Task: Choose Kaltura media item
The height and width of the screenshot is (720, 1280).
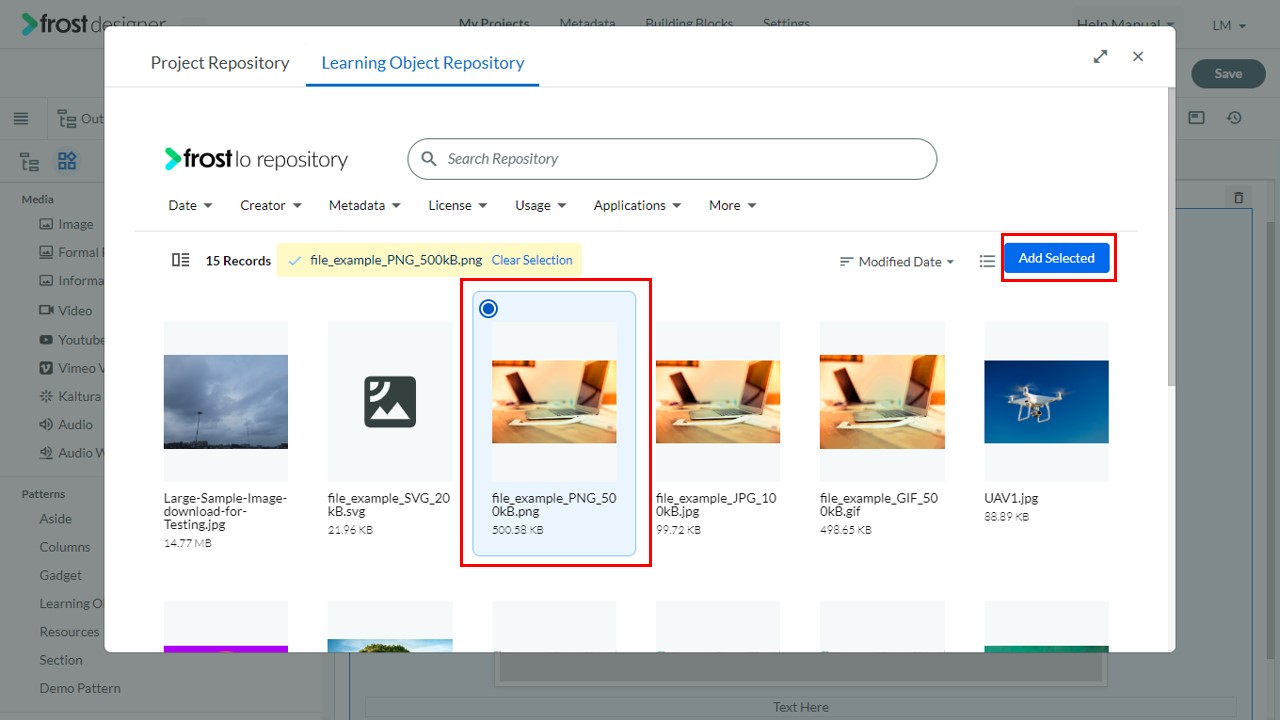Action: pyautogui.click(x=70, y=396)
